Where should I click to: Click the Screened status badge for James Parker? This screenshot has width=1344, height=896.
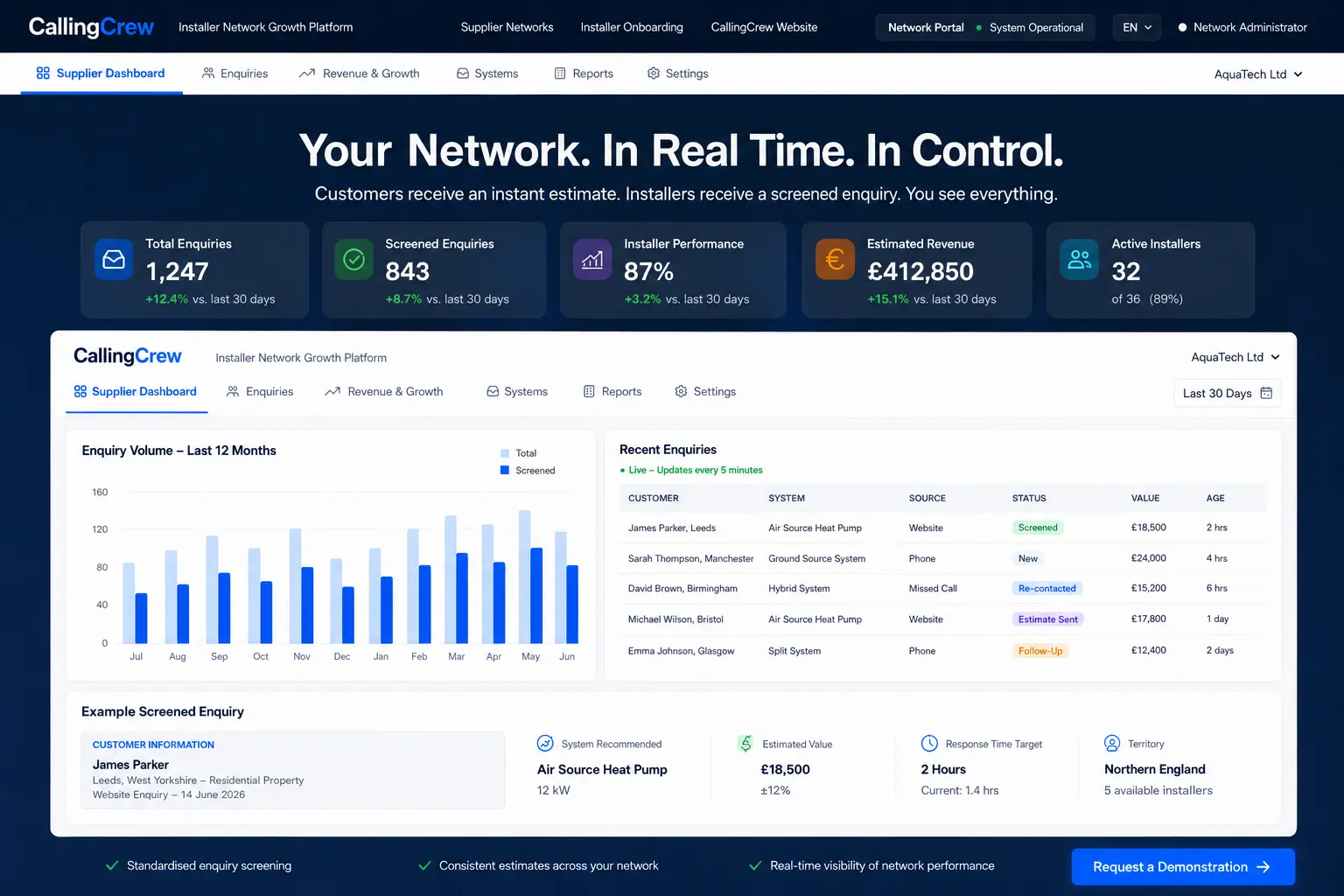1038,528
